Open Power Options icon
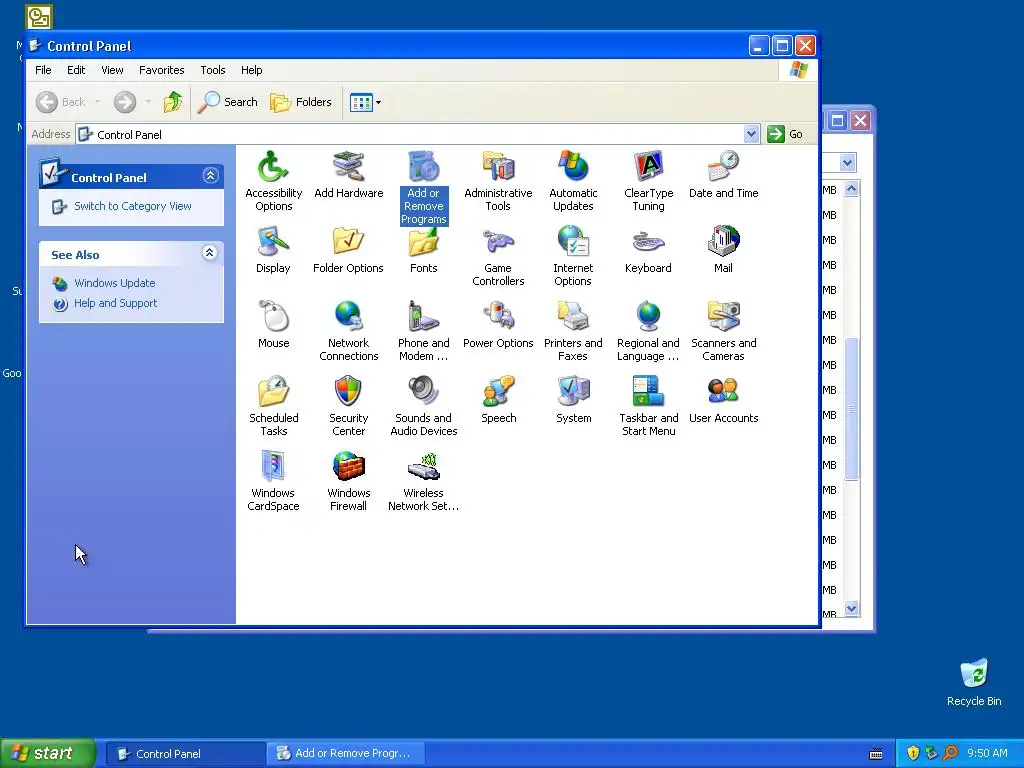 coord(498,324)
